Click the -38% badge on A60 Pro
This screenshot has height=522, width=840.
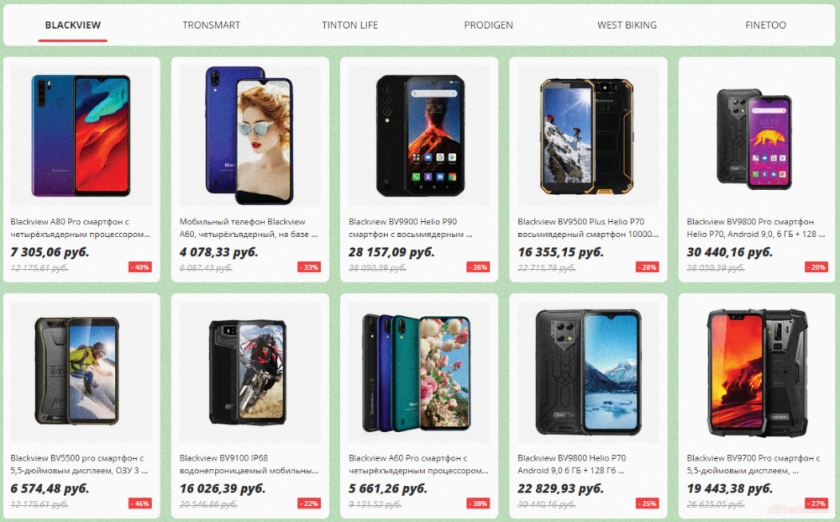tap(478, 503)
